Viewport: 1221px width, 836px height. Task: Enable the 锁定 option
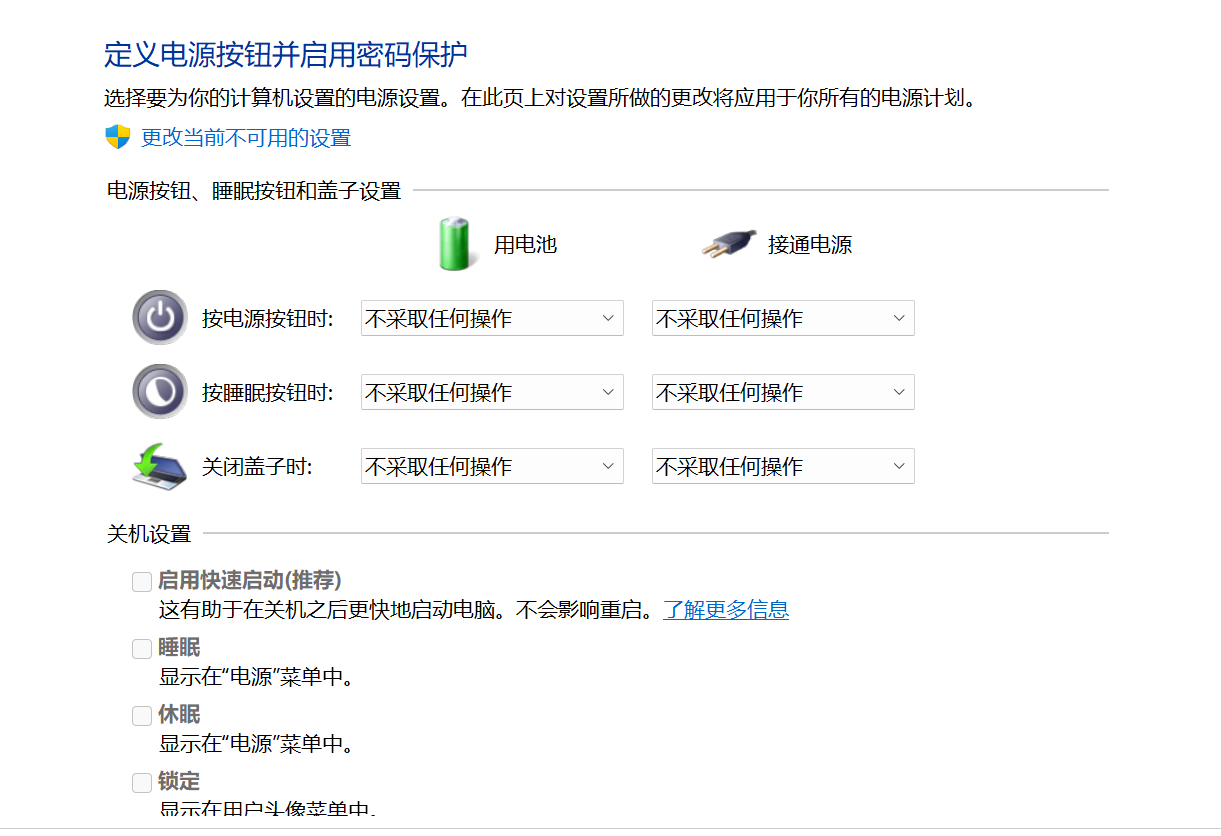[x=141, y=782]
